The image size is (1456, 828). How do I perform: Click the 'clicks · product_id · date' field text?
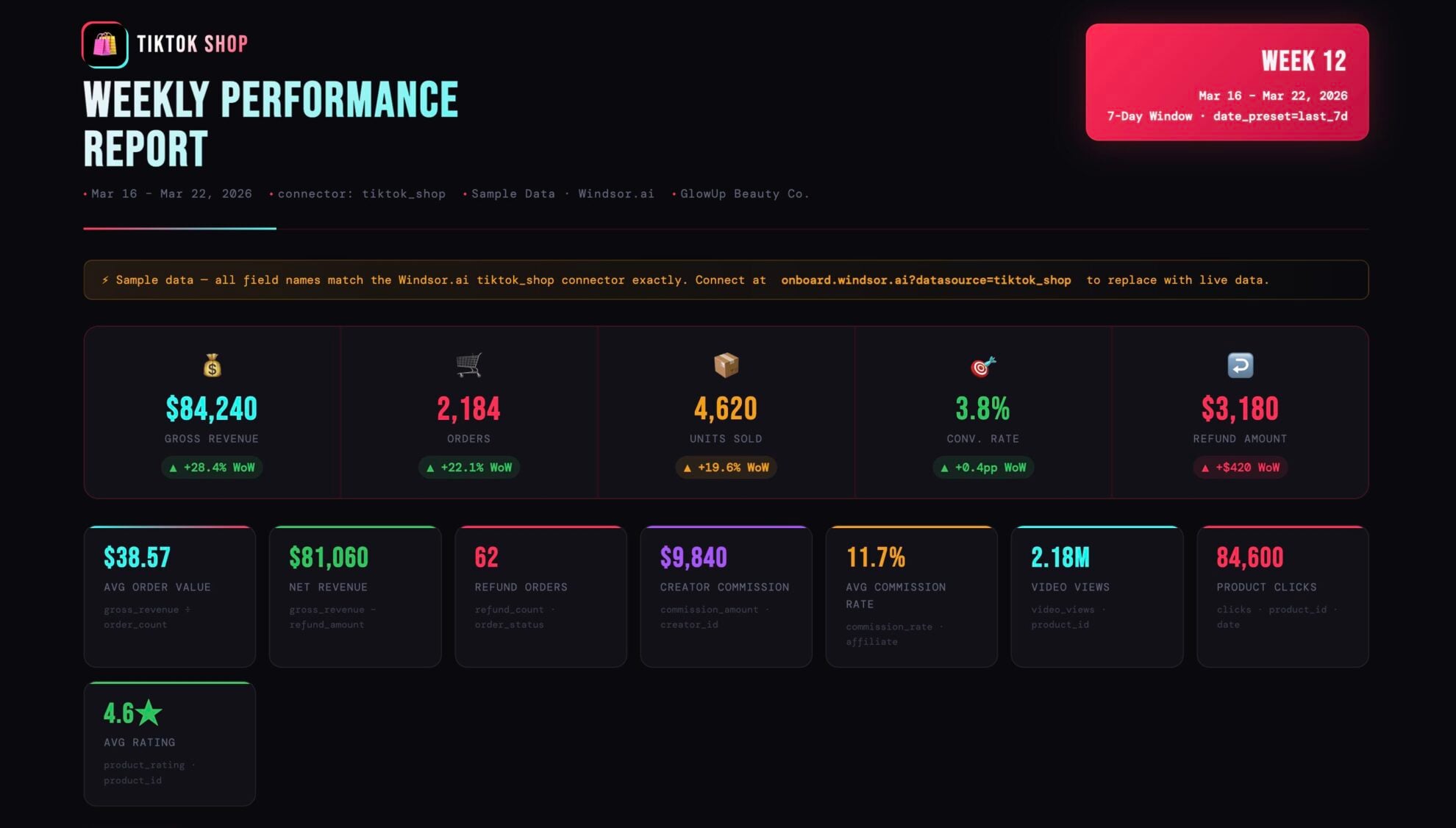[1277, 617]
